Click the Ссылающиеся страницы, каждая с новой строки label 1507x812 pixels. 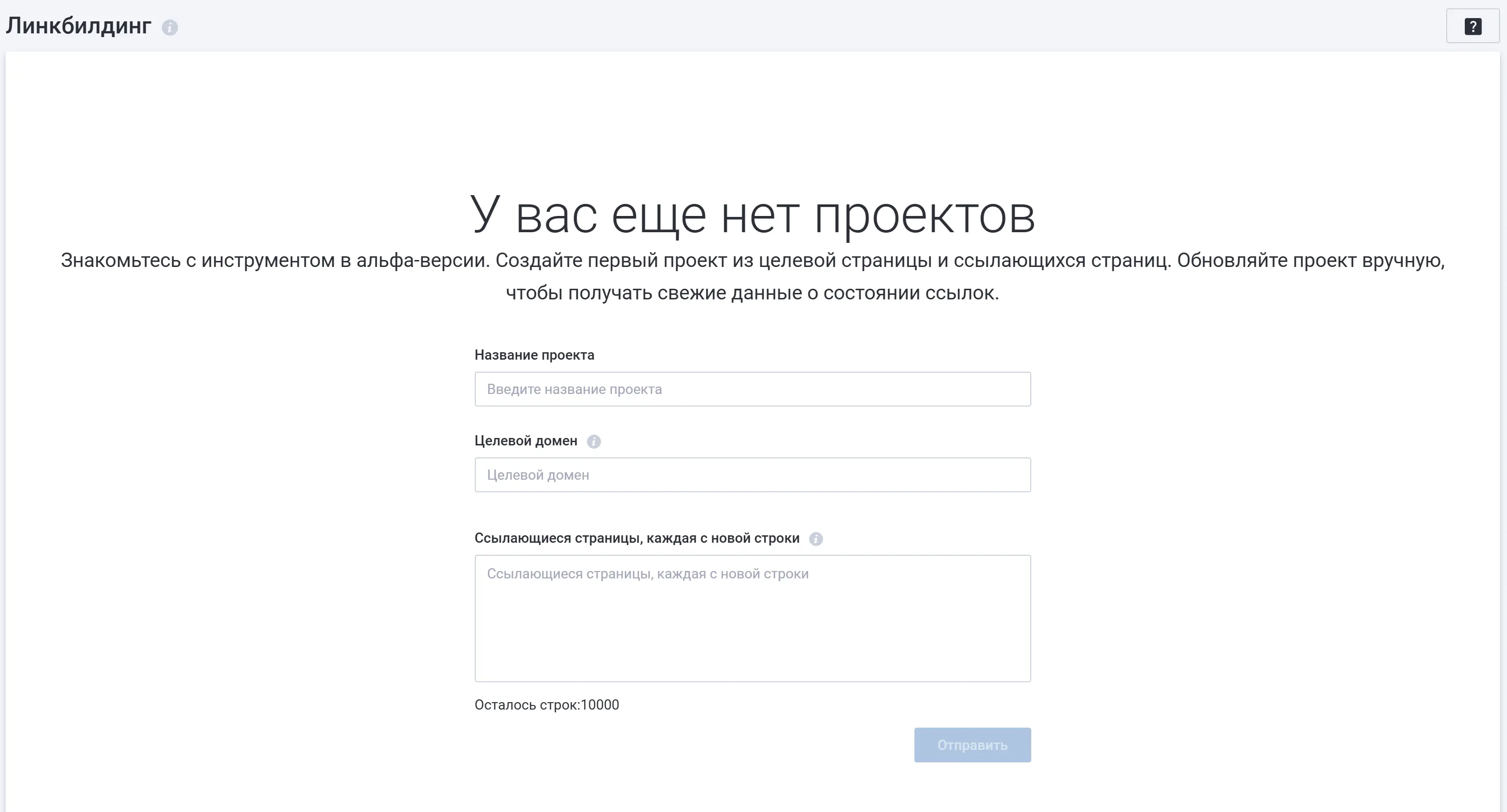pyautogui.click(x=637, y=539)
